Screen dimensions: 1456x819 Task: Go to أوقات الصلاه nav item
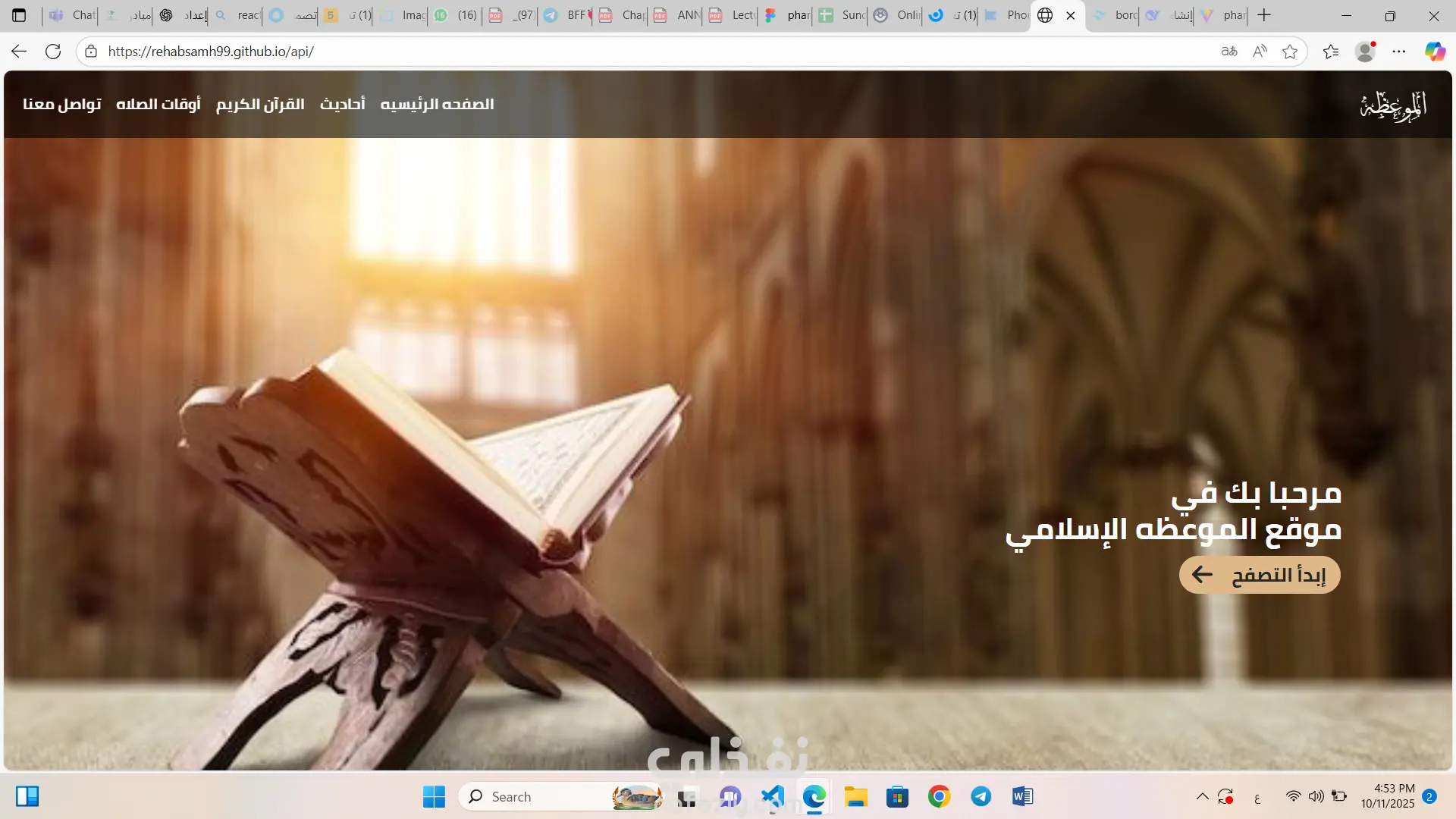coord(158,104)
